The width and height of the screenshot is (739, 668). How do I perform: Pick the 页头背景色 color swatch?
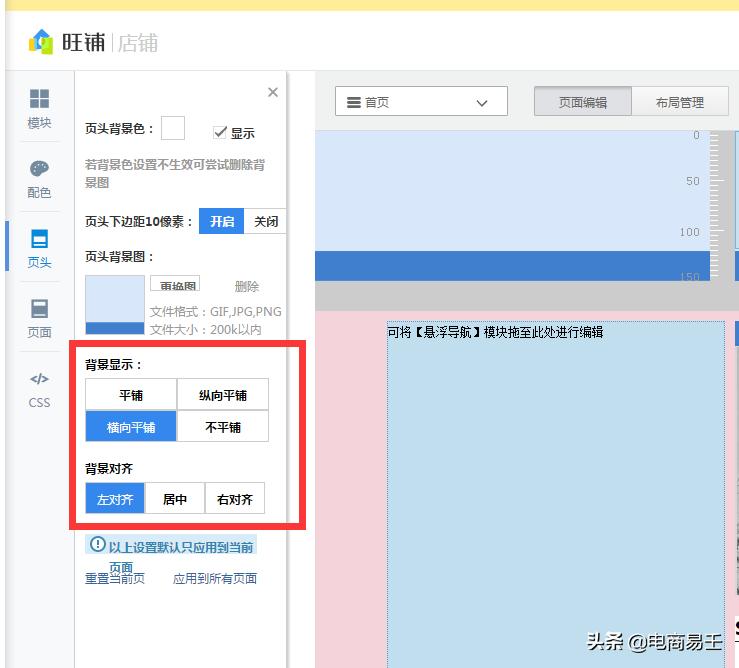click(x=172, y=128)
